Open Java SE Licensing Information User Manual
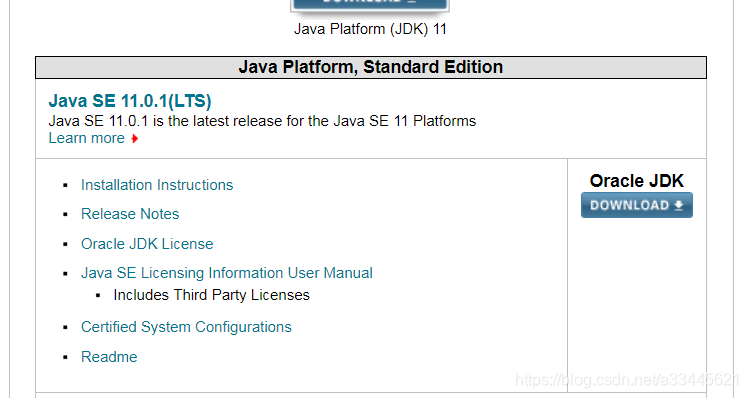 click(x=227, y=273)
